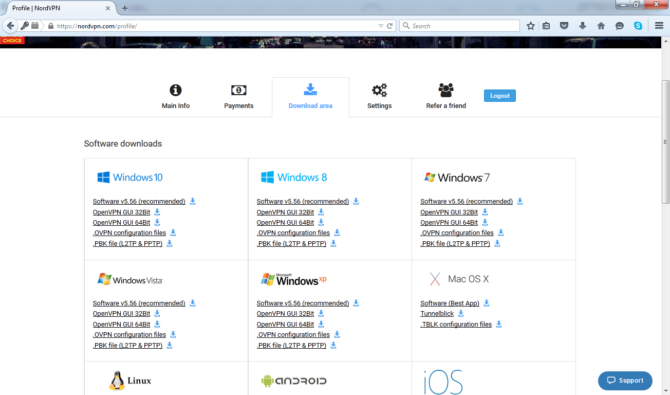Close the Profile | NordVPN tab
The height and width of the screenshot is (395, 670).
click(108, 8)
